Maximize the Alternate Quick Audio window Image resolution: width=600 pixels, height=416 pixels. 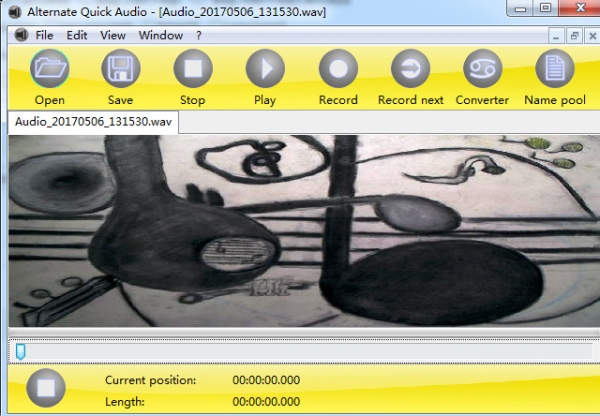546,8
